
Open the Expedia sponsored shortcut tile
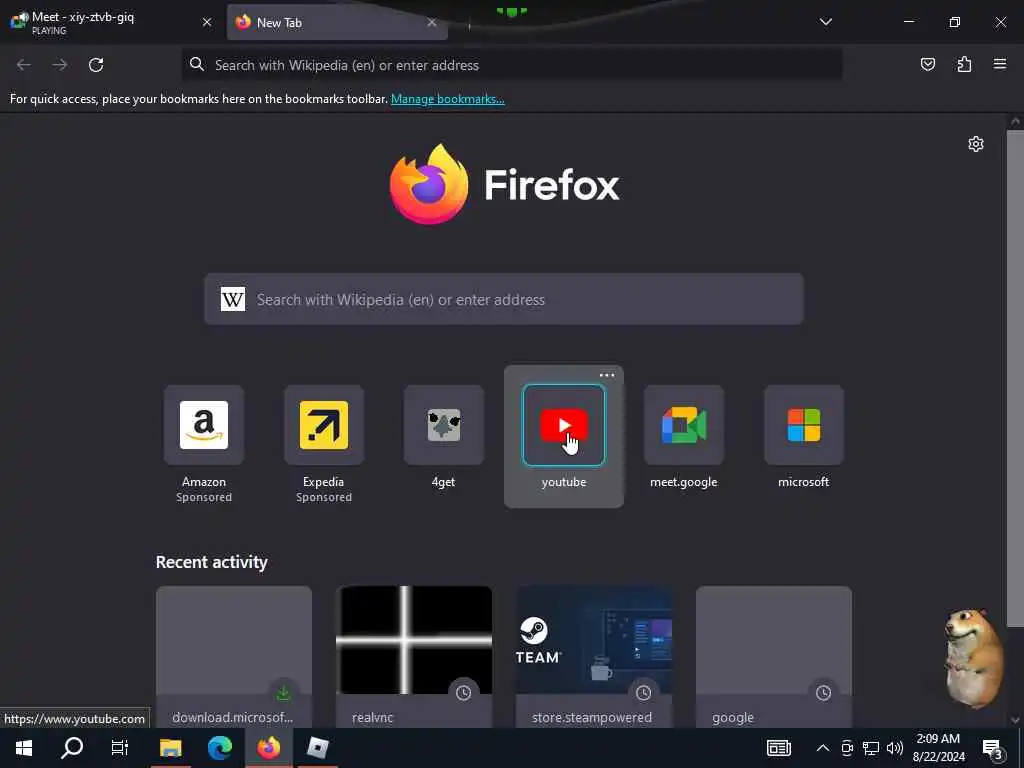[324, 425]
